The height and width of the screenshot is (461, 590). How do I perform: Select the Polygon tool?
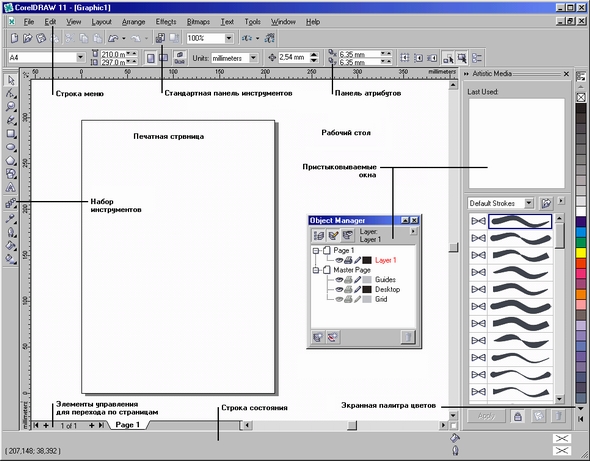[x=11, y=160]
